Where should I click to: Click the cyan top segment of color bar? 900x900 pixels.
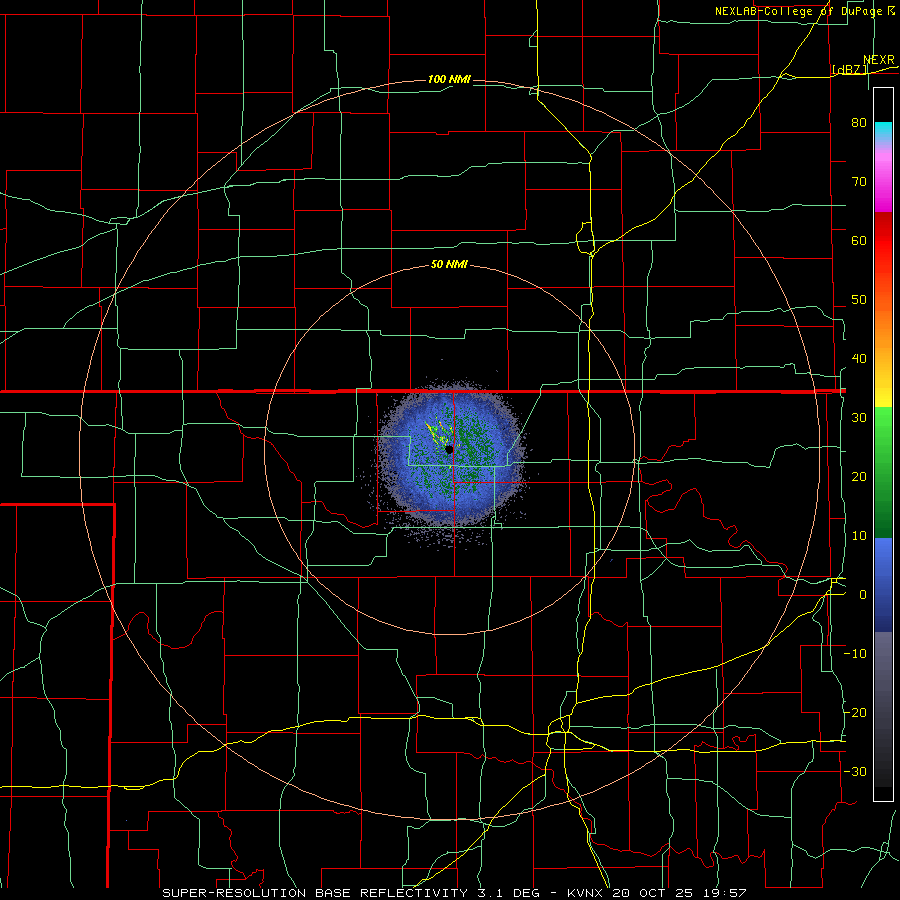pyautogui.click(x=883, y=132)
